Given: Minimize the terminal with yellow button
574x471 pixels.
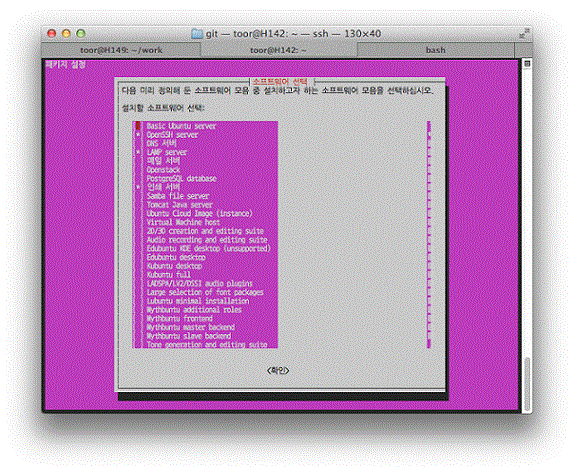Looking at the screenshot, I should (66, 34).
